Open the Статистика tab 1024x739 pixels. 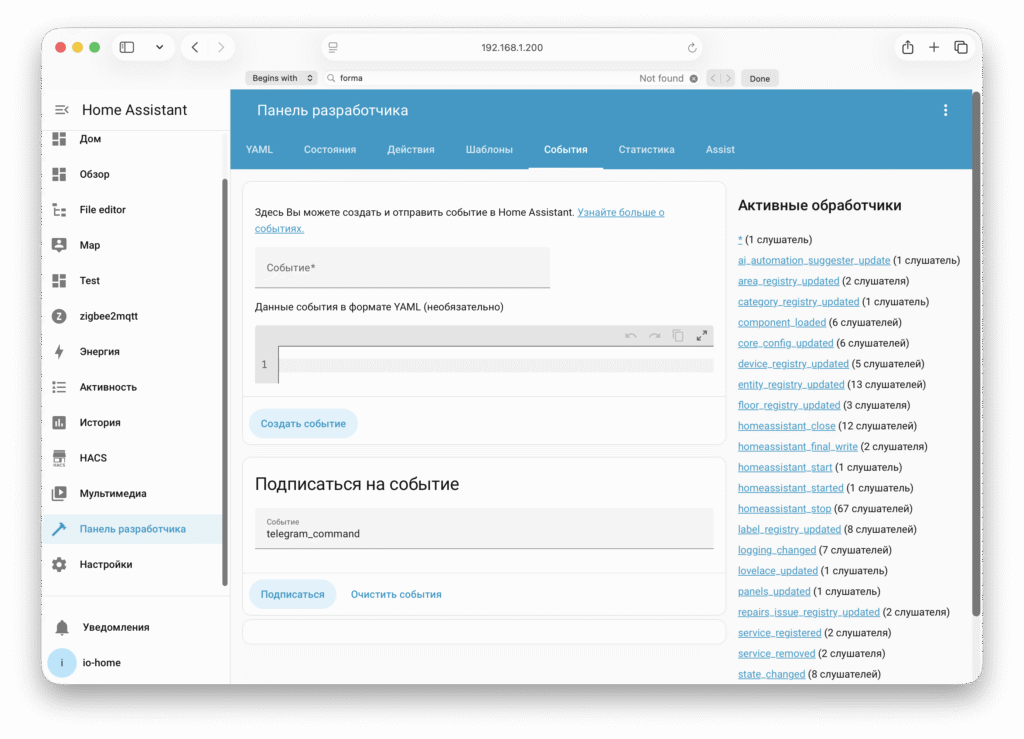(x=646, y=150)
